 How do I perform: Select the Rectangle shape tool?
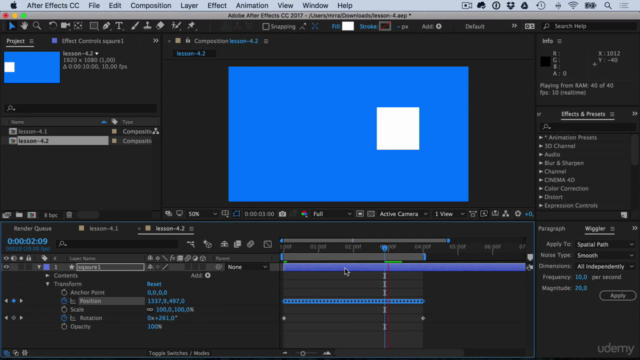pos(94,26)
